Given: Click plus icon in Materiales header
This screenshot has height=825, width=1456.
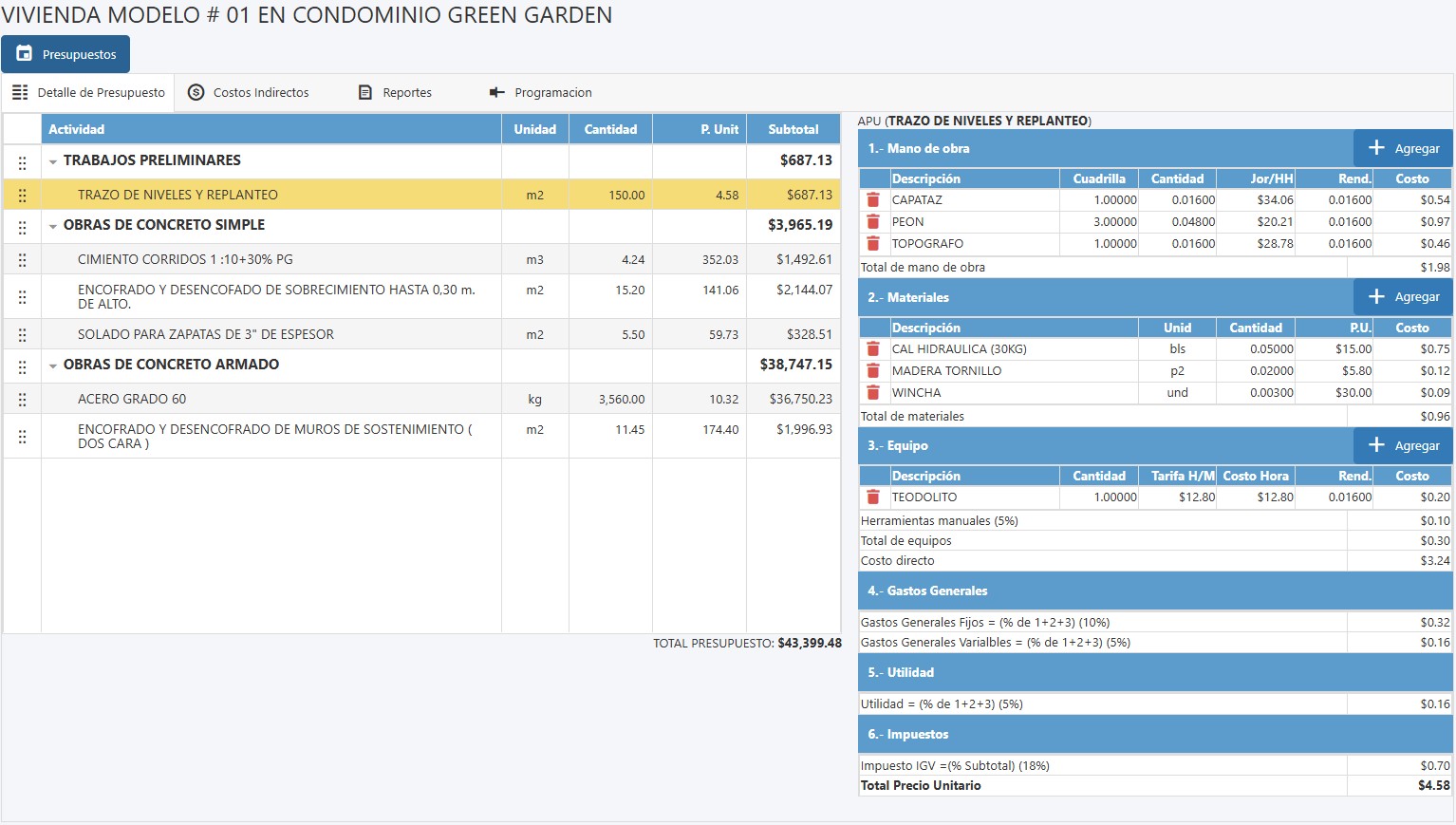Looking at the screenshot, I should [x=1376, y=297].
